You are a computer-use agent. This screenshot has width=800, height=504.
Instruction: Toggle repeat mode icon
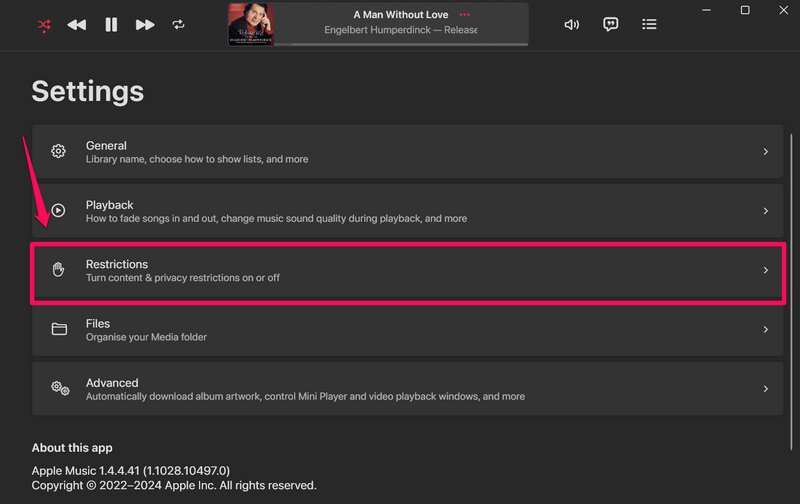(x=179, y=24)
